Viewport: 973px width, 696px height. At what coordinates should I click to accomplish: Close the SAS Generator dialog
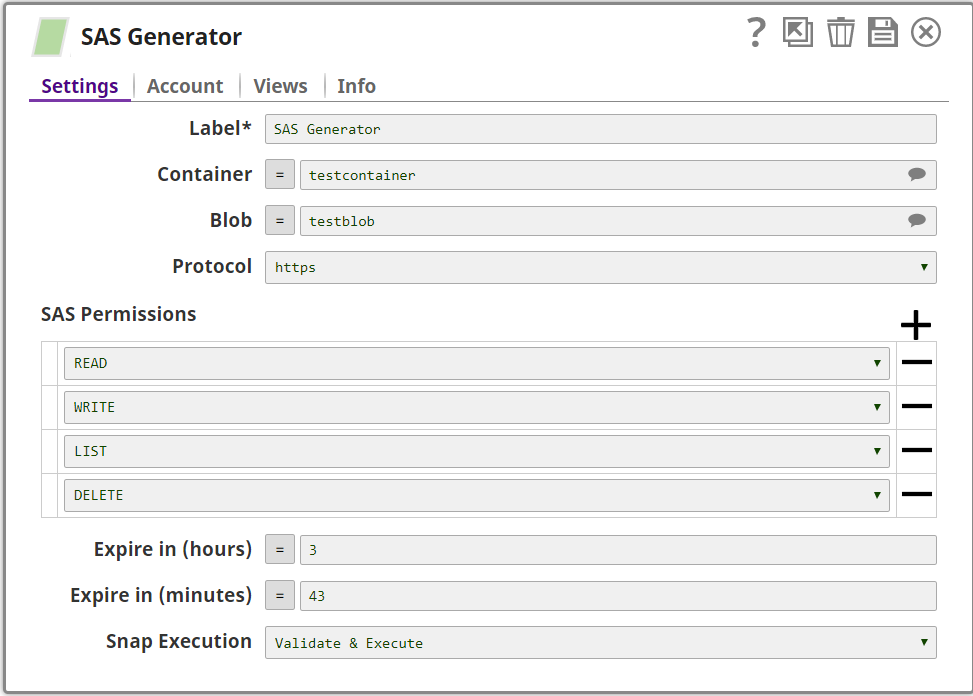click(x=926, y=33)
